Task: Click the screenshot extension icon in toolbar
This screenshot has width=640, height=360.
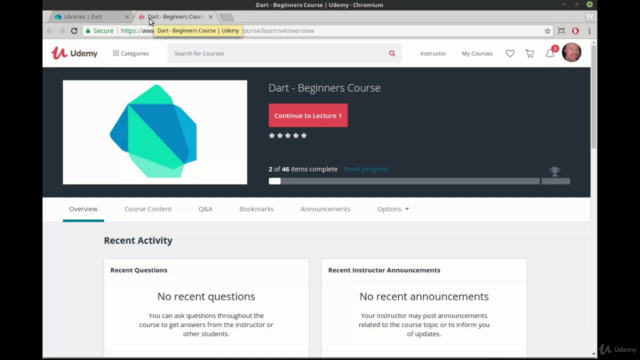Action: point(561,31)
